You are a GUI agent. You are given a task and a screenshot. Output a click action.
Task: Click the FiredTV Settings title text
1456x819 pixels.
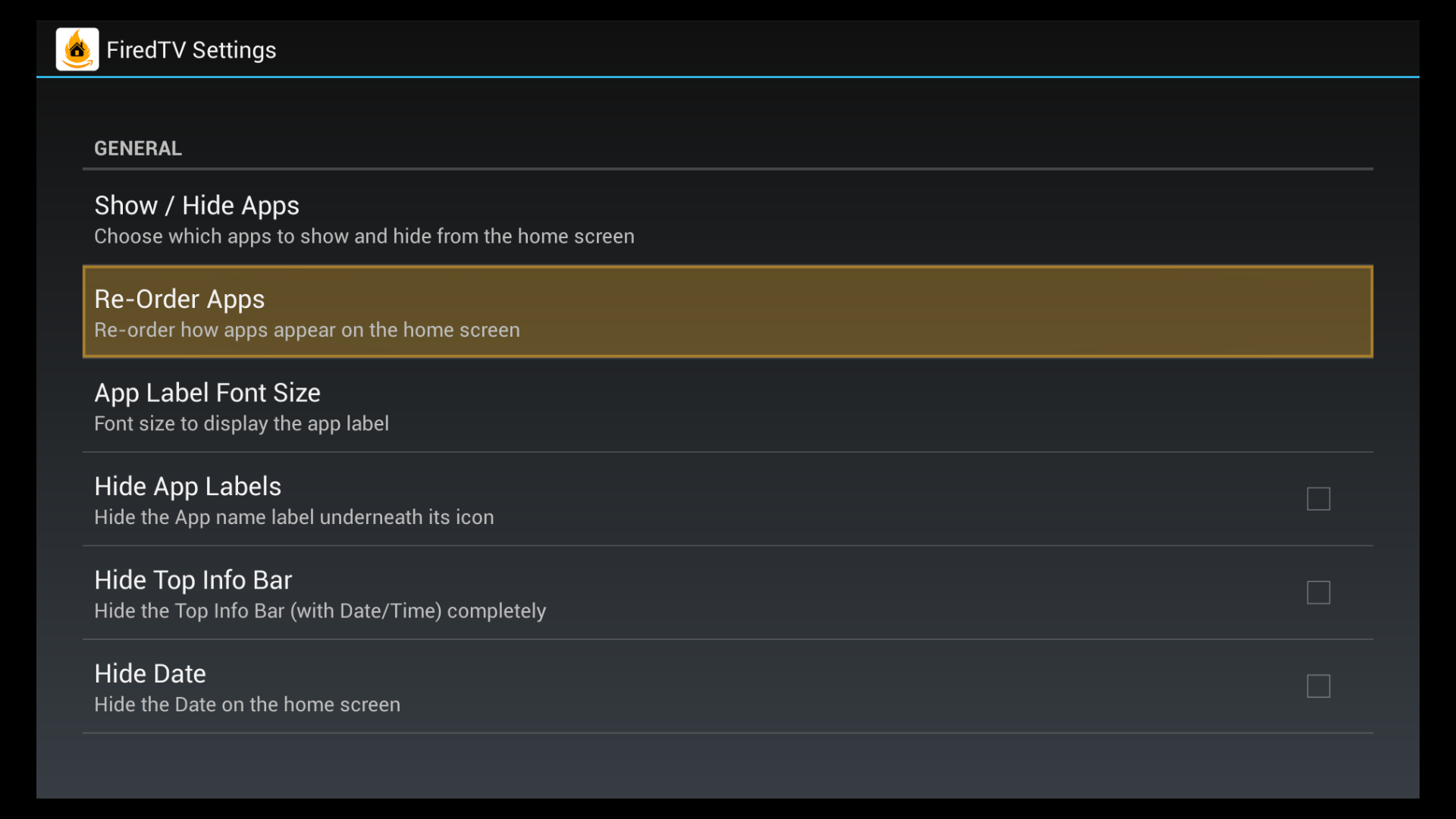(191, 50)
